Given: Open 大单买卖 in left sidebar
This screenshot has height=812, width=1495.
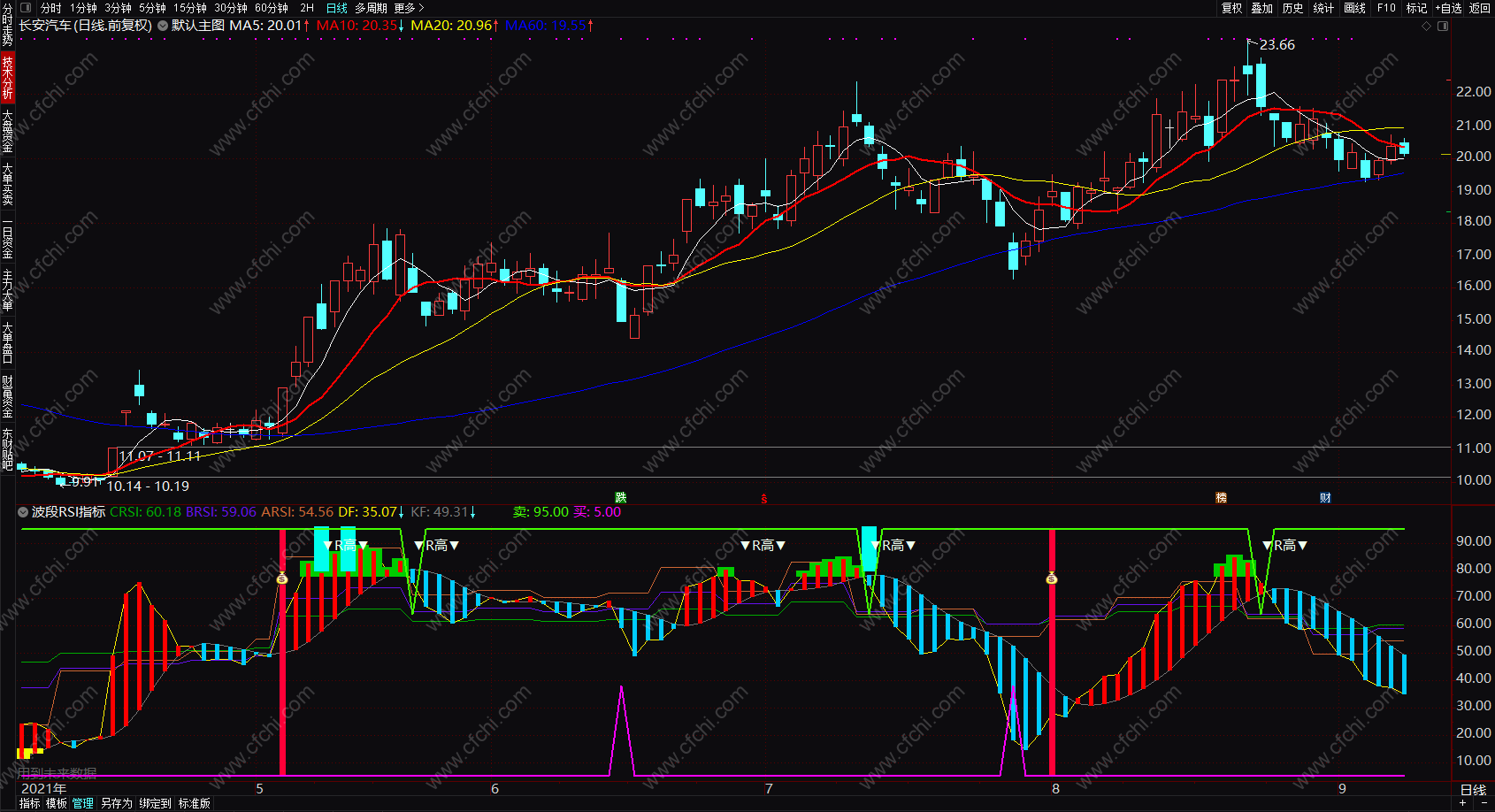Looking at the screenshot, I should tap(7, 184).
